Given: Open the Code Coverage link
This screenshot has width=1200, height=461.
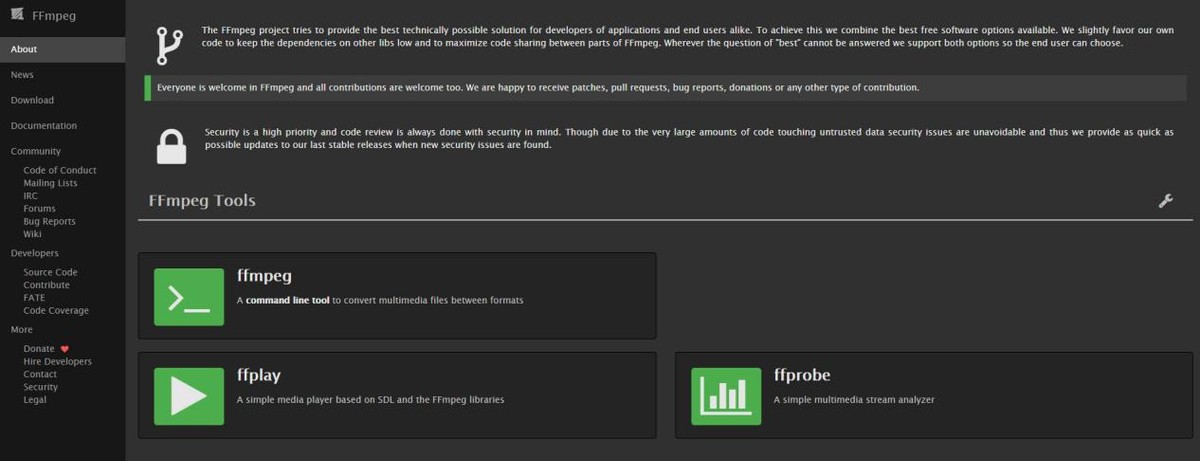Looking at the screenshot, I should pos(56,310).
